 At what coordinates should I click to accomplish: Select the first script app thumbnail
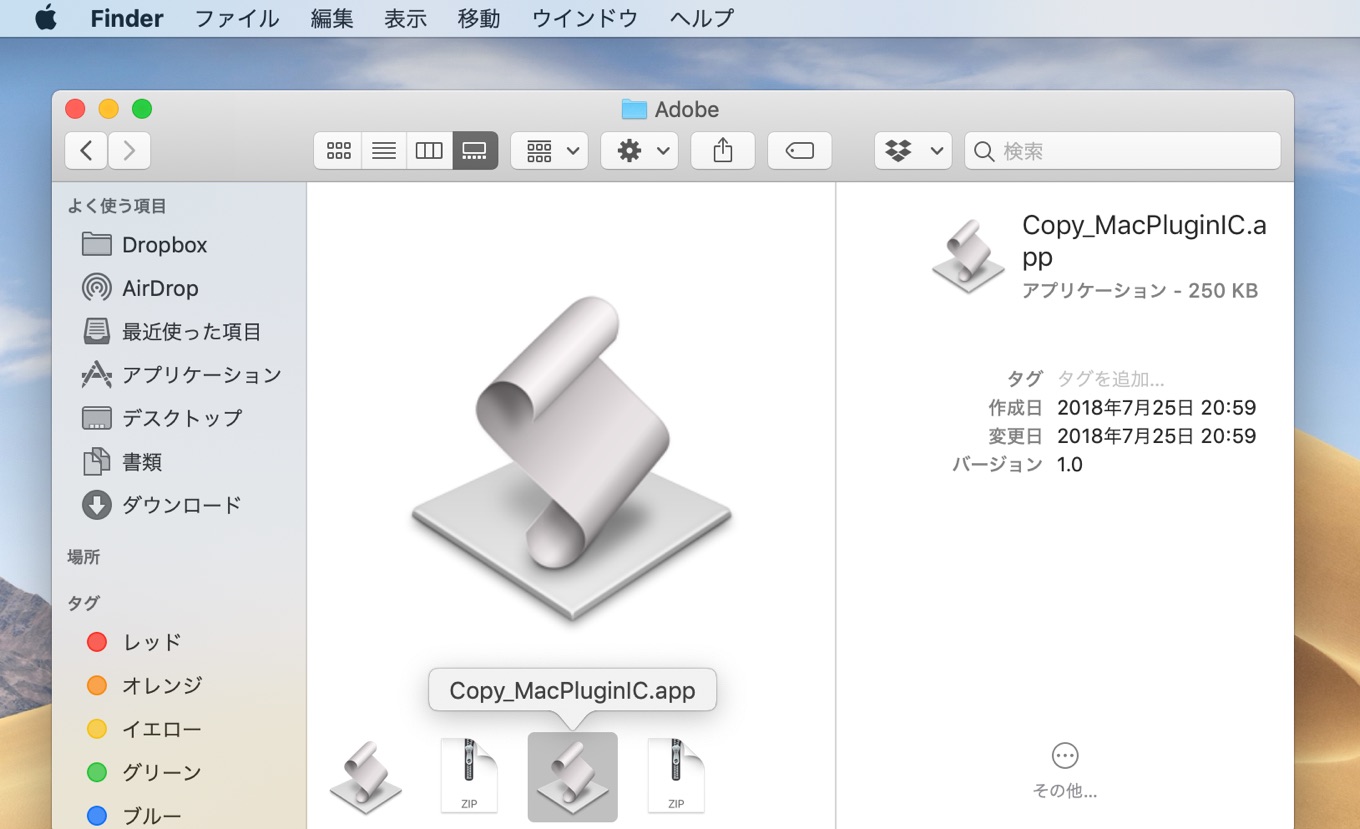click(365, 777)
